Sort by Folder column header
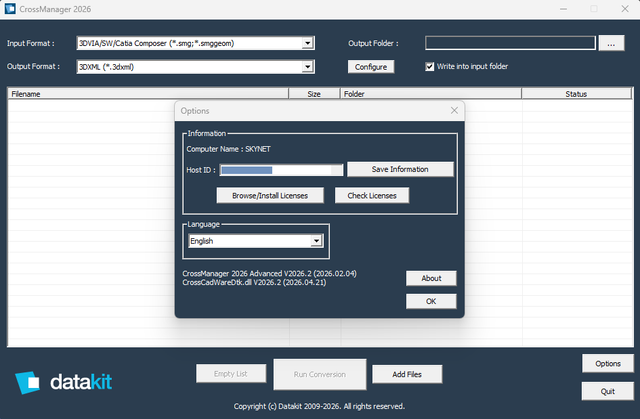 431,94
